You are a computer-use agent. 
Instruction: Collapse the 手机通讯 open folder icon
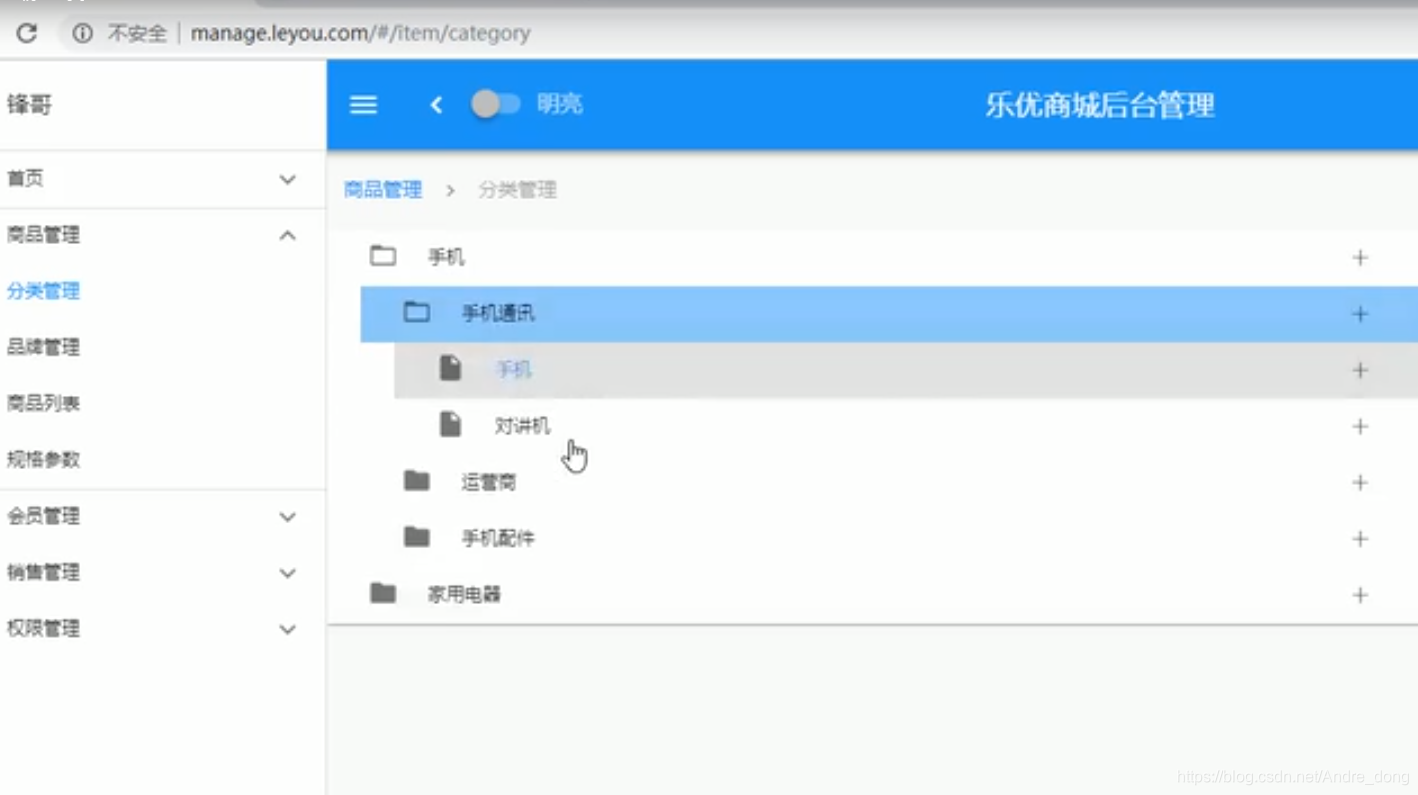tap(417, 312)
